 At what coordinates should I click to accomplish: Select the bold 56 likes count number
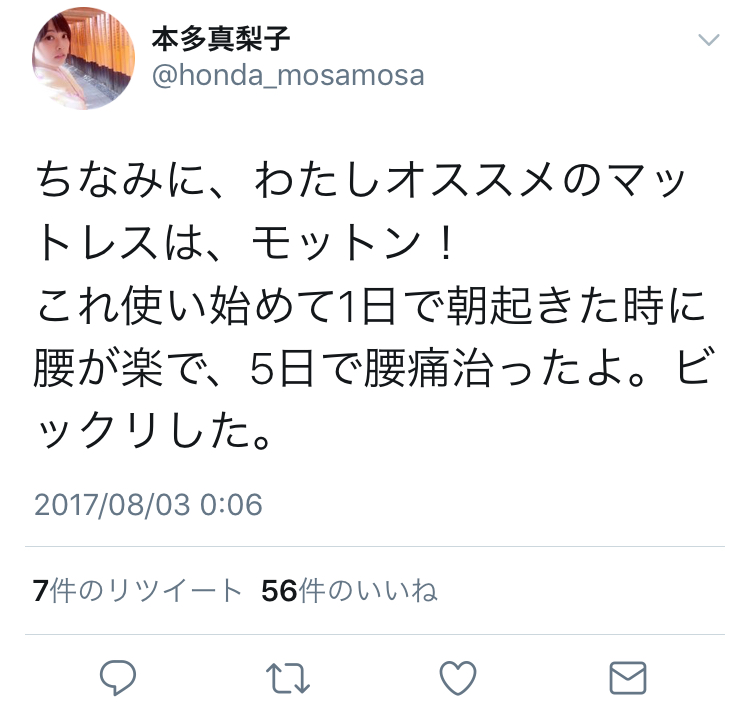pyautogui.click(x=279, y=591)
